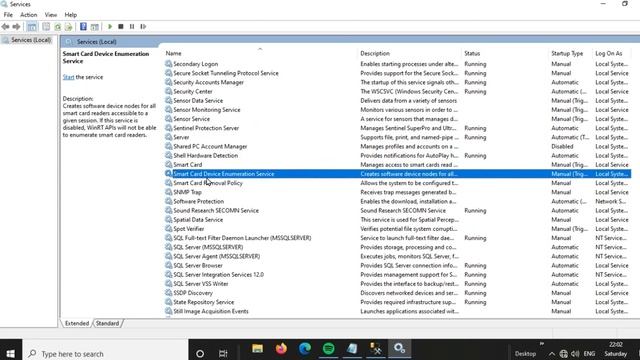The image size is (640, 360).
Task: Sort by the Startup Type column header
Action: coord(567,53)
